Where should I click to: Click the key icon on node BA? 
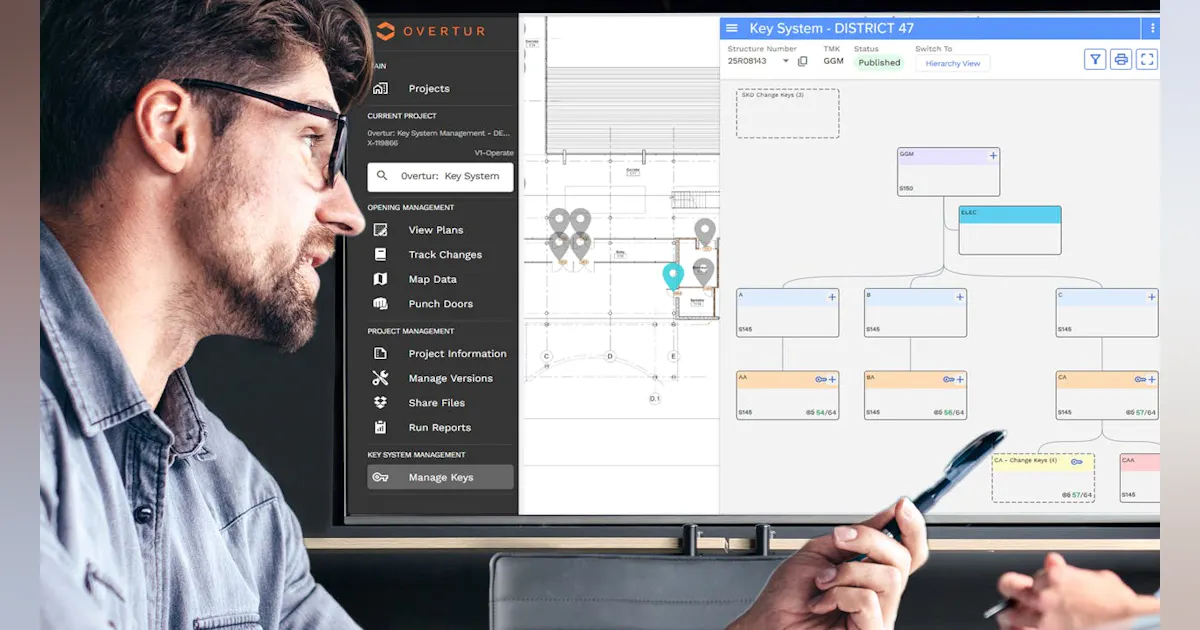point(949,379)
